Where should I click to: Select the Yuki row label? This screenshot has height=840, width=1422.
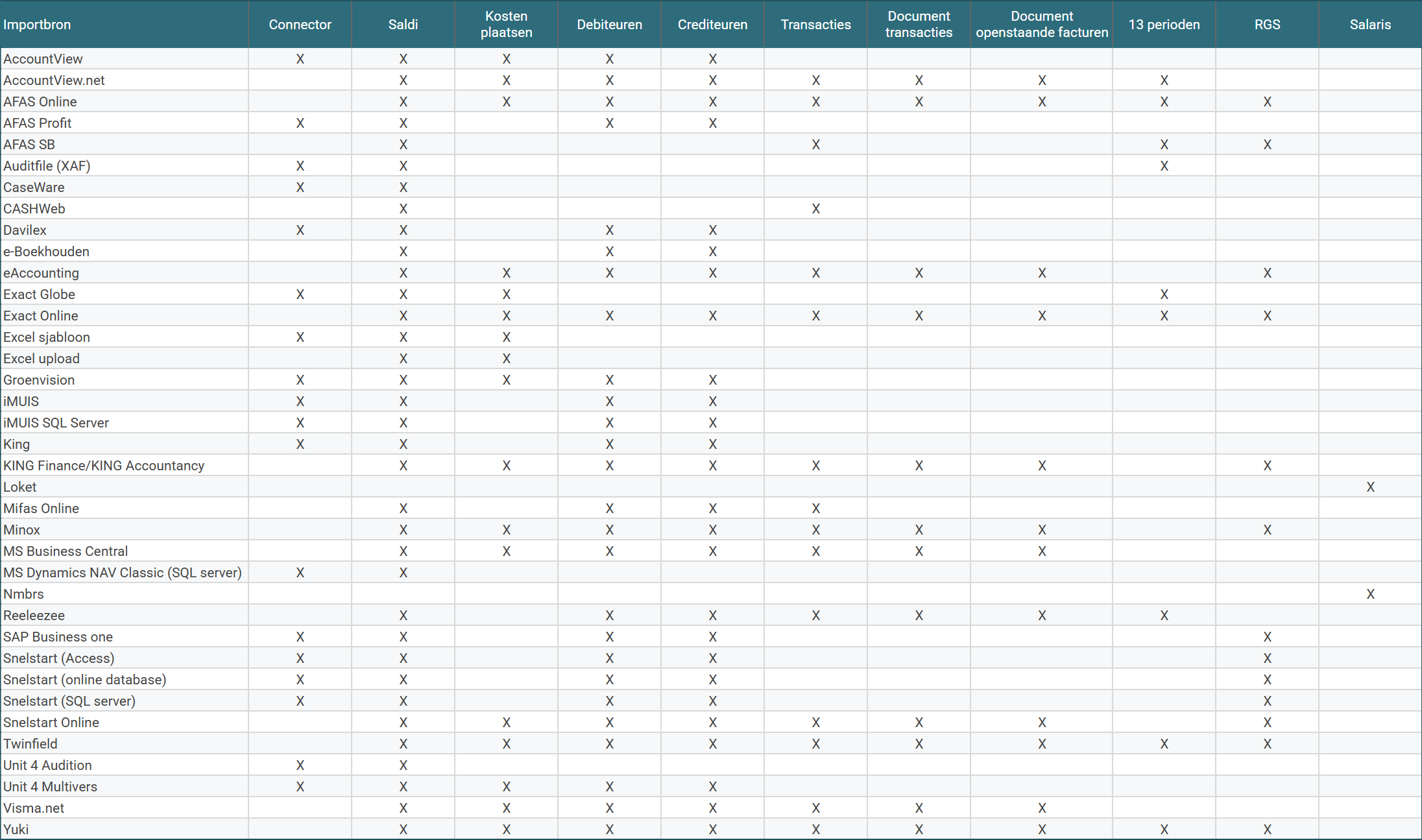click(x=16, y=830)
